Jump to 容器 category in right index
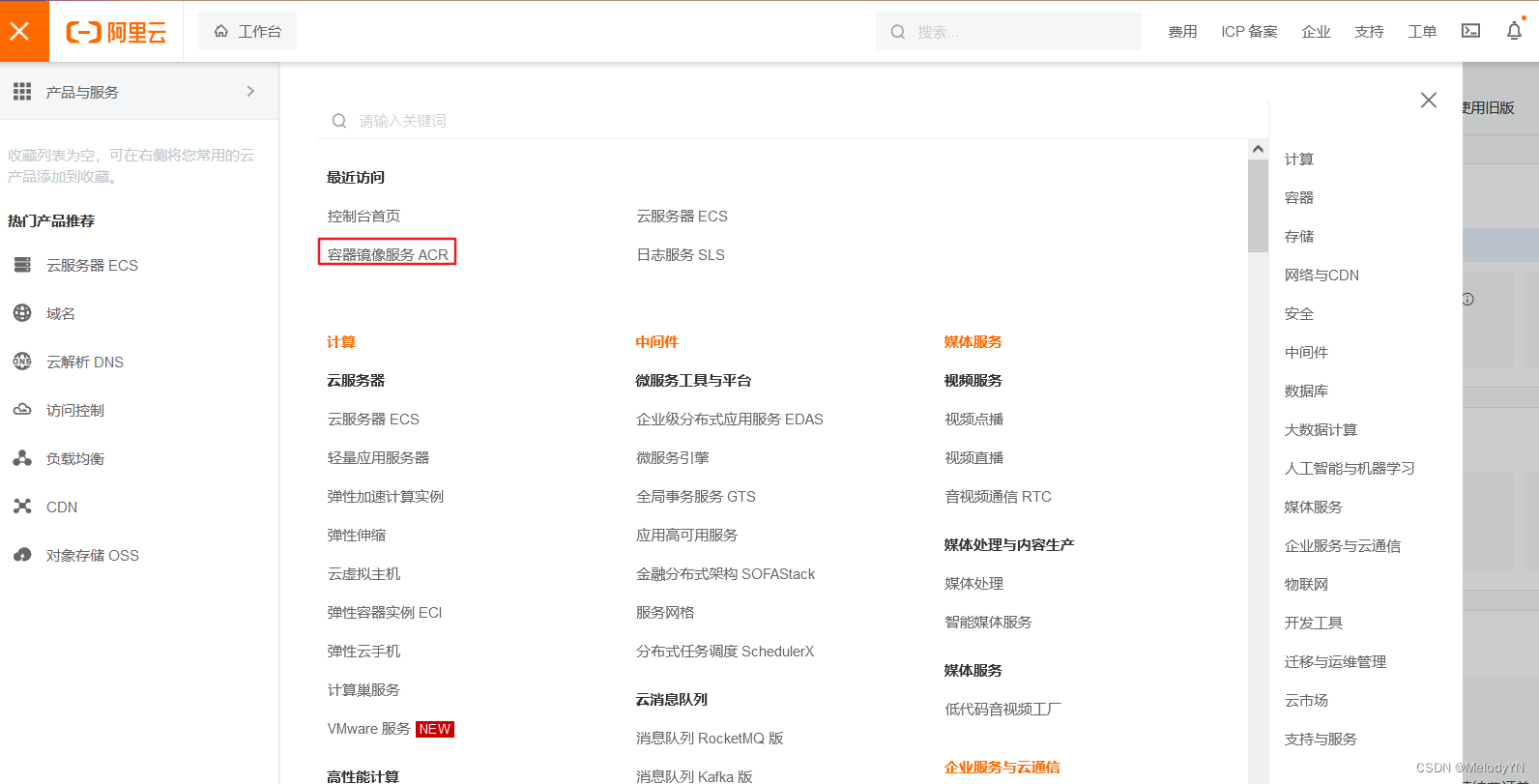1539x784 pixels. pyautogui.click(x=1298, y=197)
